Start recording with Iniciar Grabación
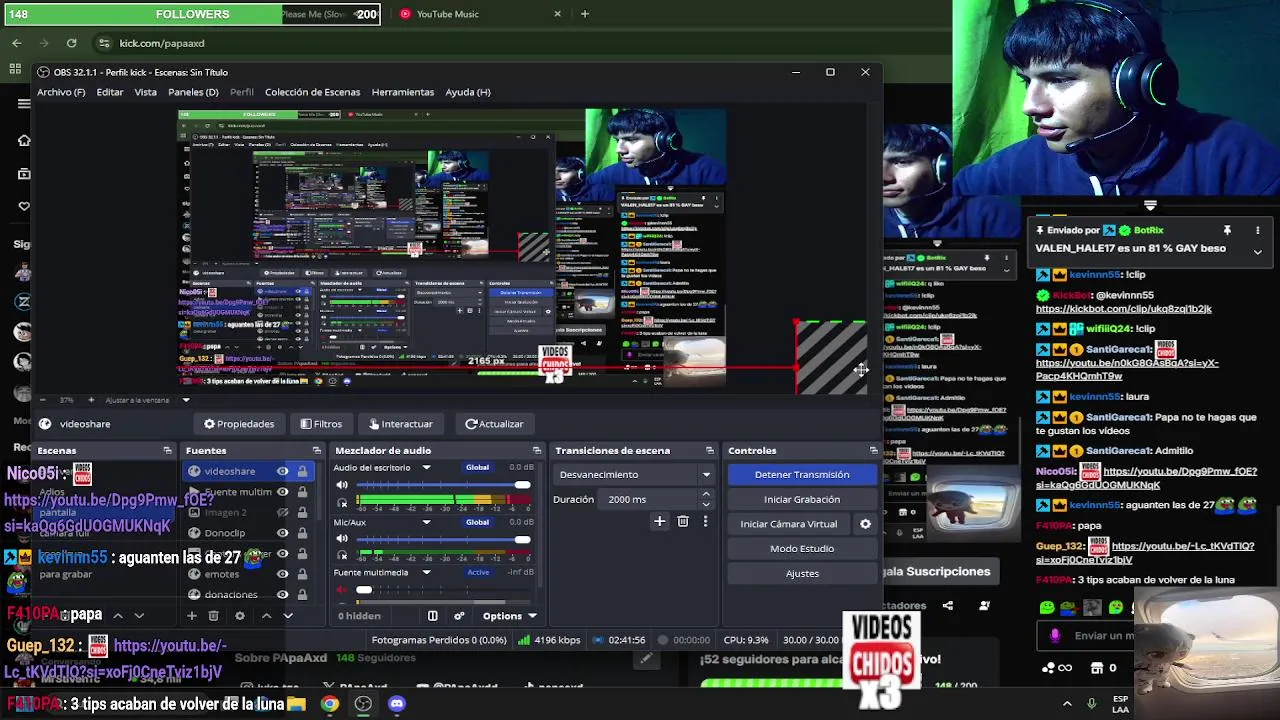 tap(802, 499)
